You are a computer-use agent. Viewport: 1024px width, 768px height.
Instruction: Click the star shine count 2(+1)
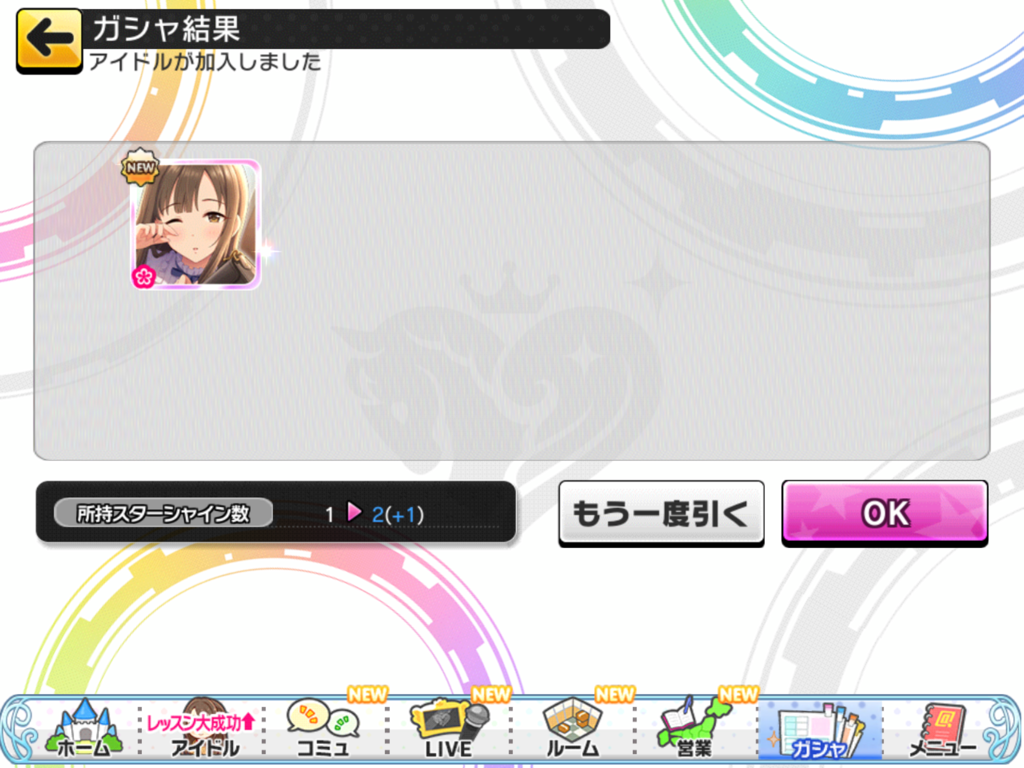398,515
